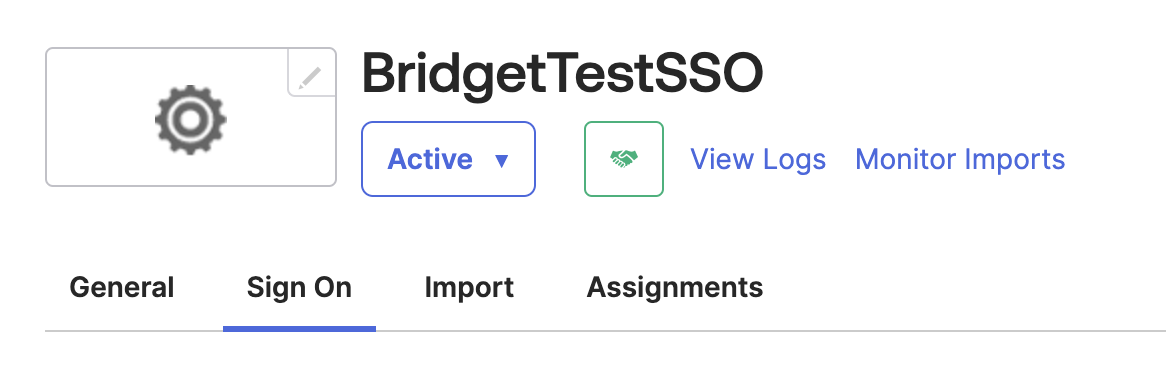Click the word Active in status button

click(x=431, y=159)
